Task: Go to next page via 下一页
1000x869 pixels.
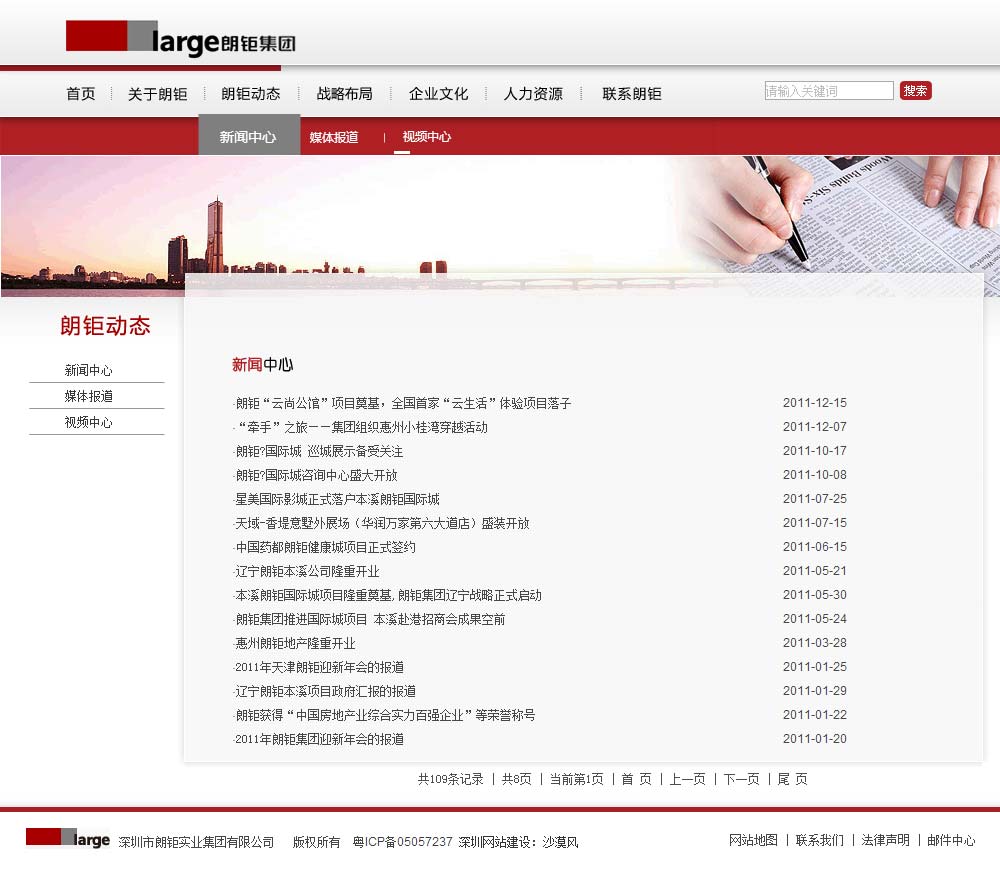Action: click(x=741, y=779)
